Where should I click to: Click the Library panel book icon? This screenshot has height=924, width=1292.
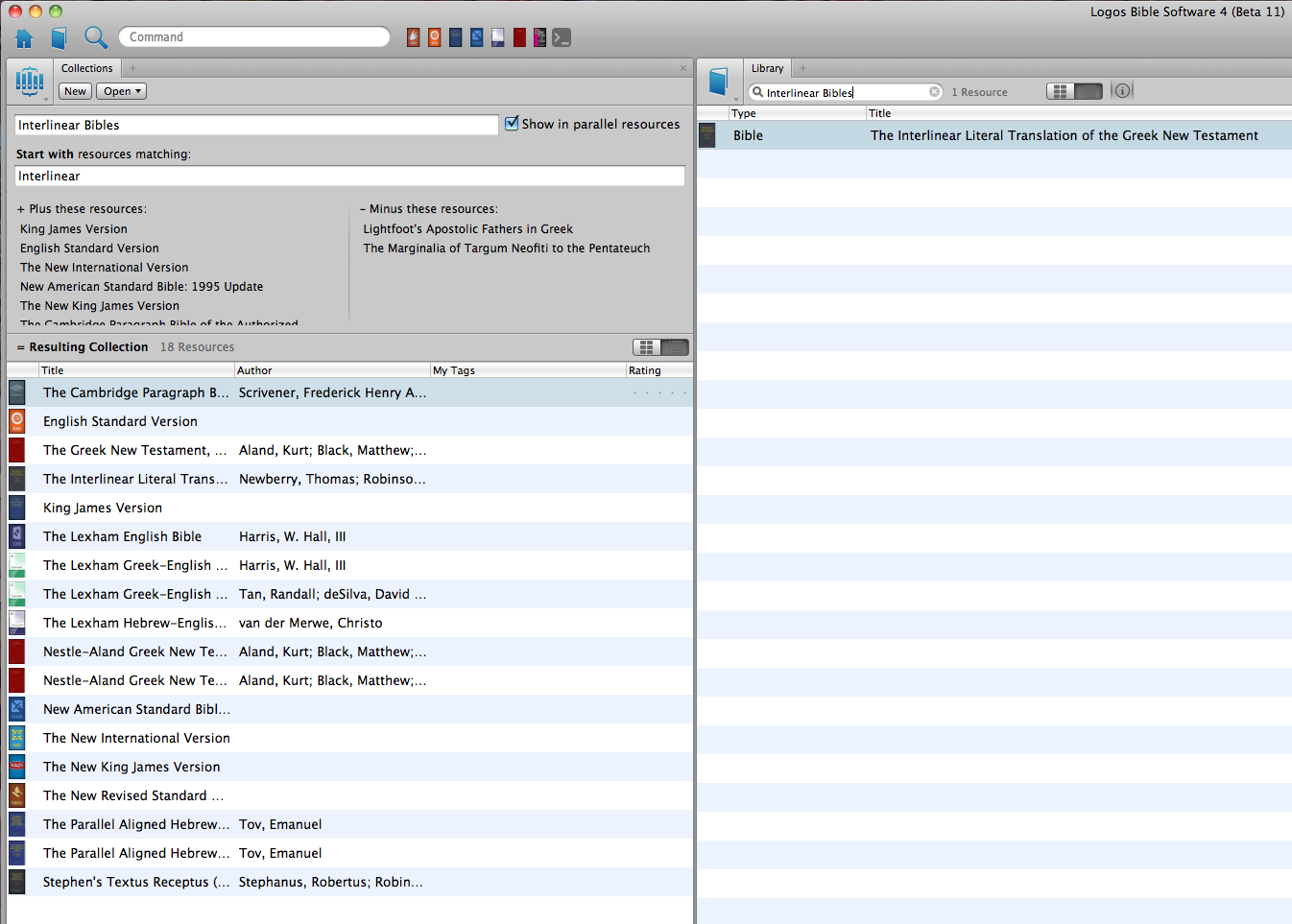pos(719,82)
